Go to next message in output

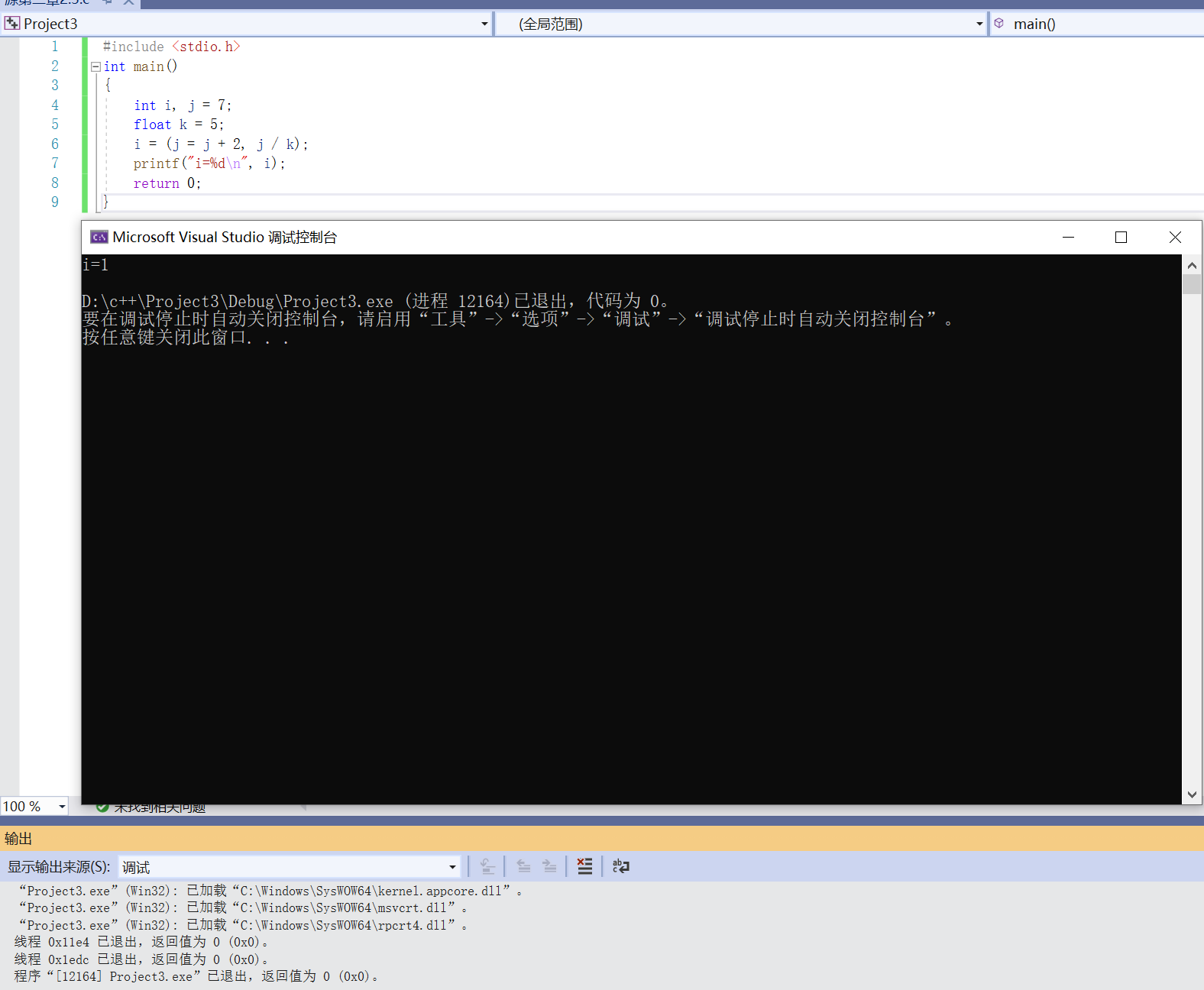coord(549,866)
